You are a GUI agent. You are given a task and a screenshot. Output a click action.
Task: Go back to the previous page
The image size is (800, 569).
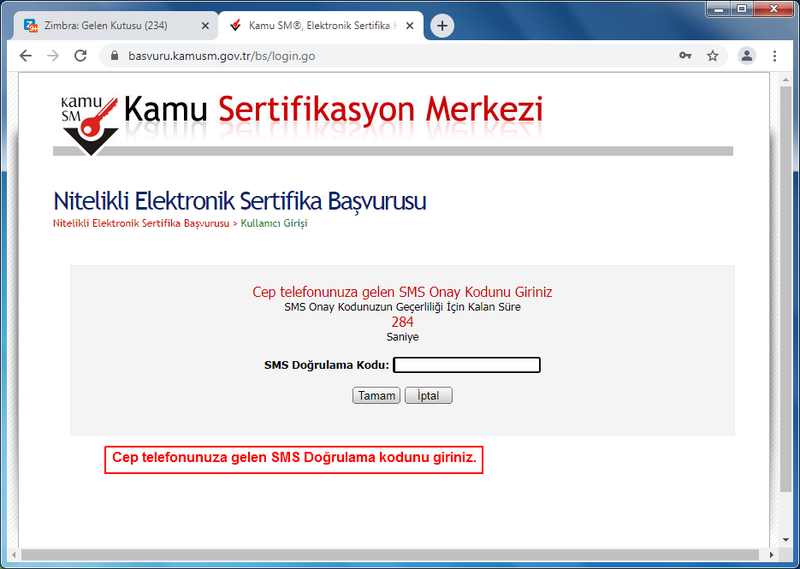26,56
